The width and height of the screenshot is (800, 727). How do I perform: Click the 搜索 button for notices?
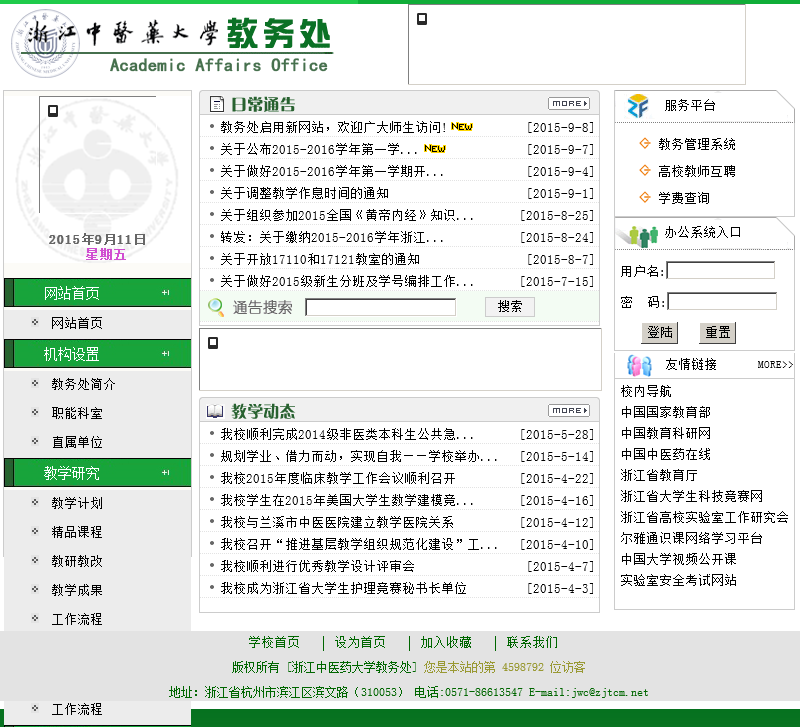pos(510,307)
